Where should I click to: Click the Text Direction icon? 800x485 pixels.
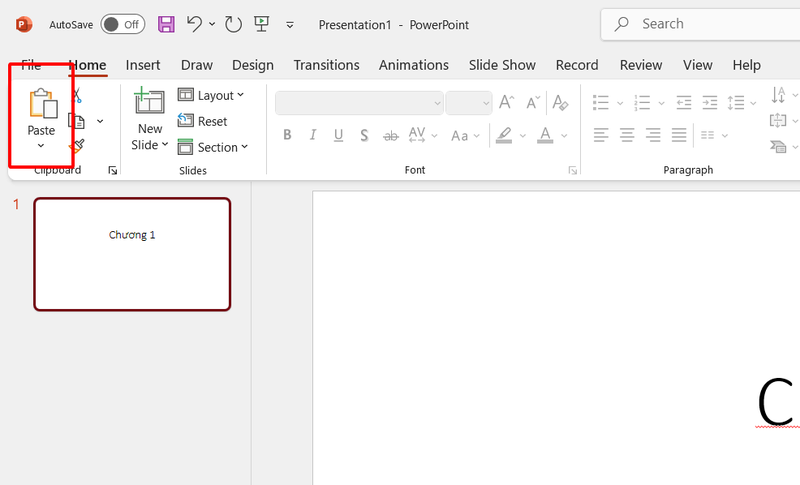[x=778, y=95]
